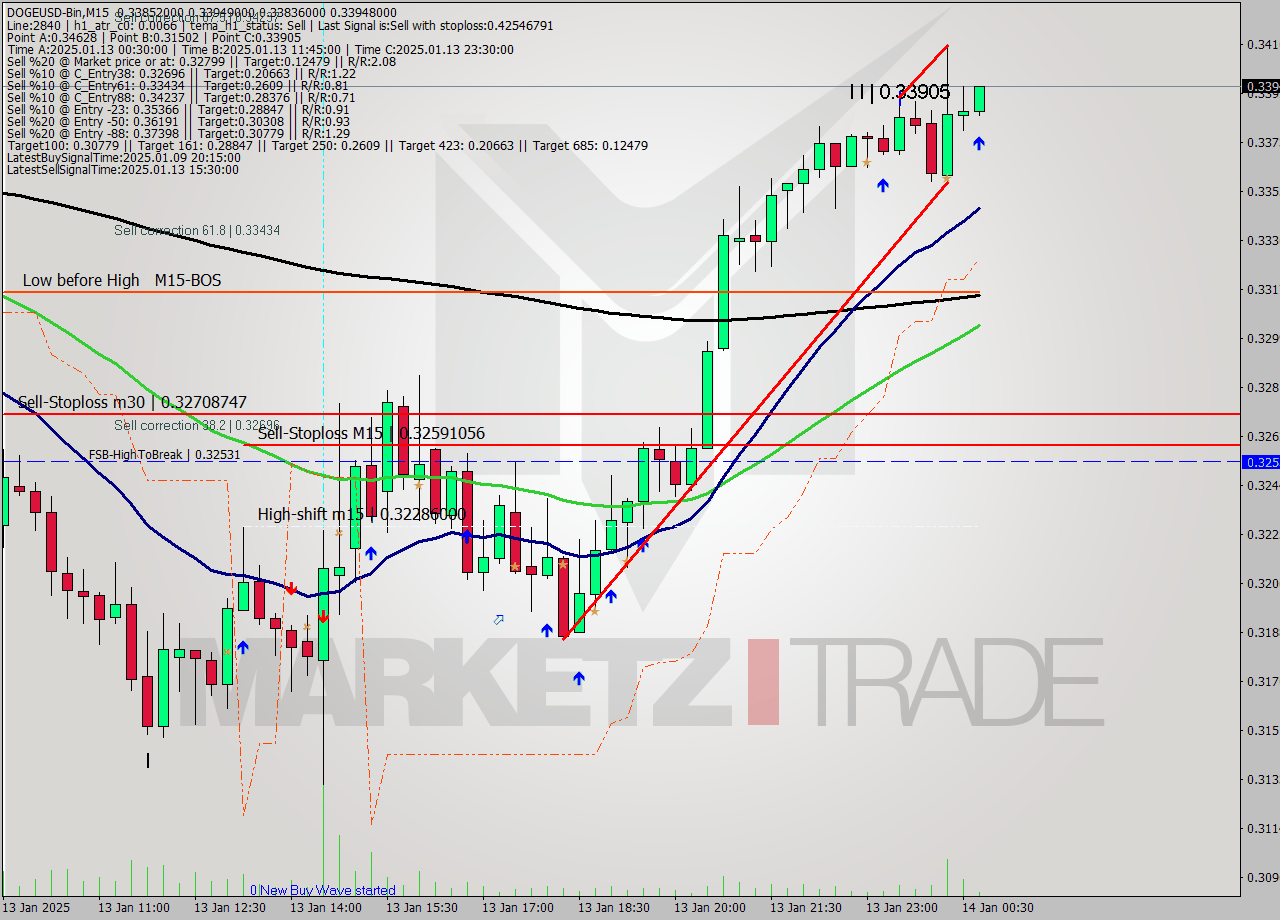The image size is (1280, 920).
Task: Click the DOGEUSD-Bin,M15 symbol header line
Action: point(202,13)
